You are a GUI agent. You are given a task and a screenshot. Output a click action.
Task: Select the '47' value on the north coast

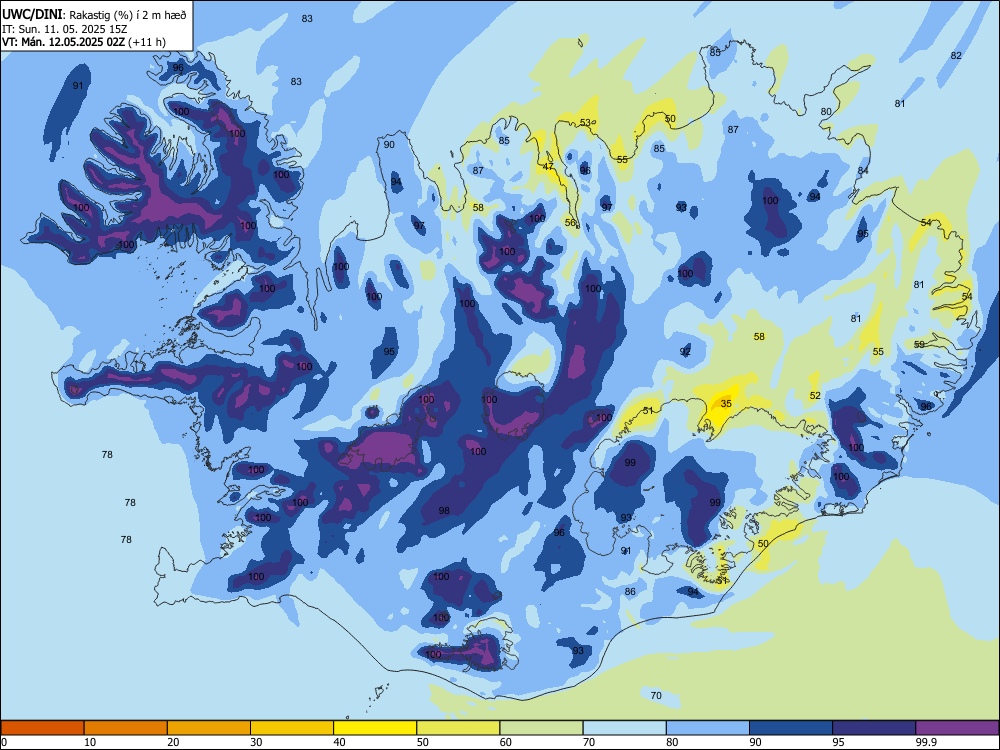[548, 166]
